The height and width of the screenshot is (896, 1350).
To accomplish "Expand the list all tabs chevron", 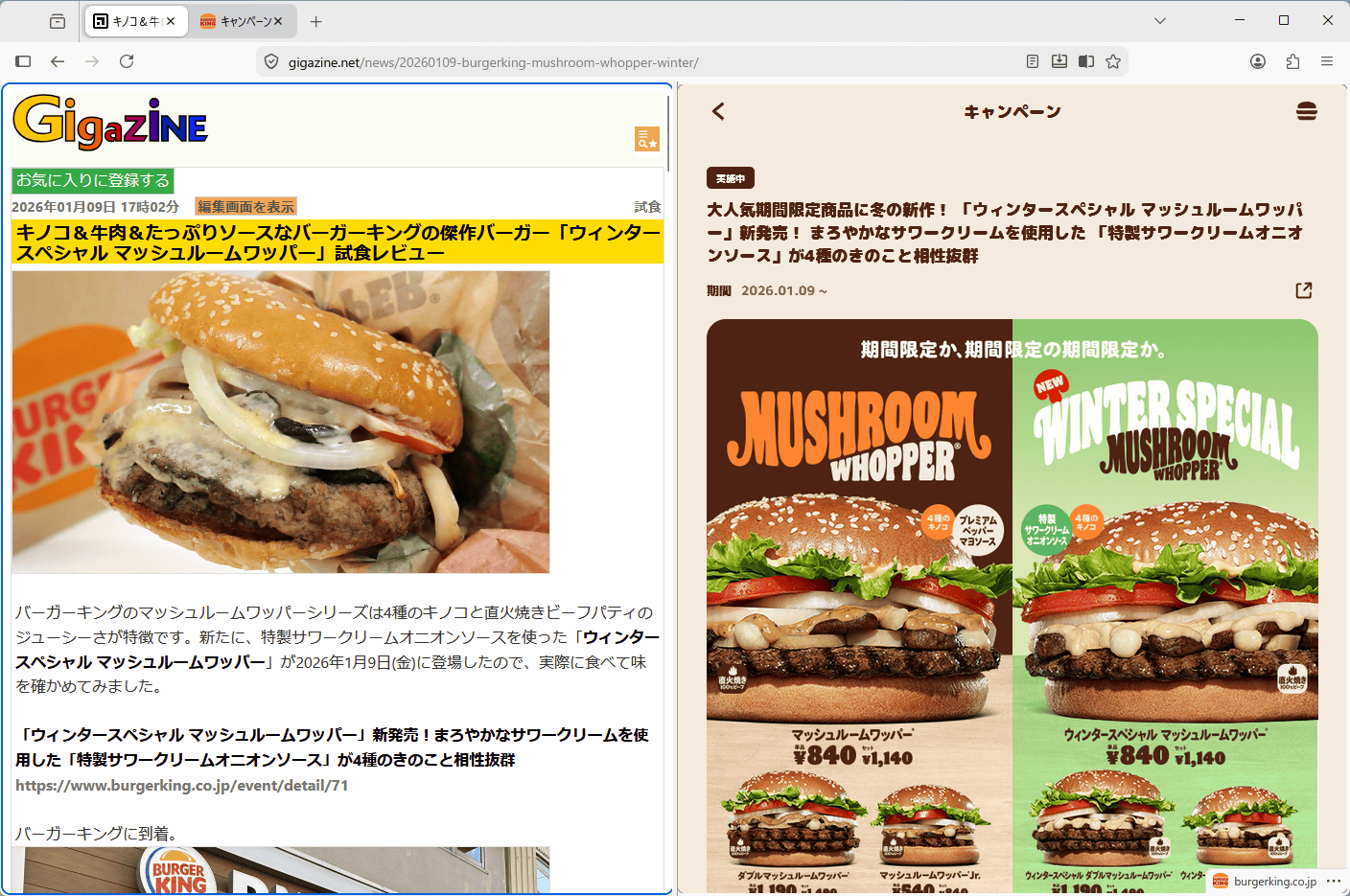I will pyautogui.click(x=1160, y=20).
